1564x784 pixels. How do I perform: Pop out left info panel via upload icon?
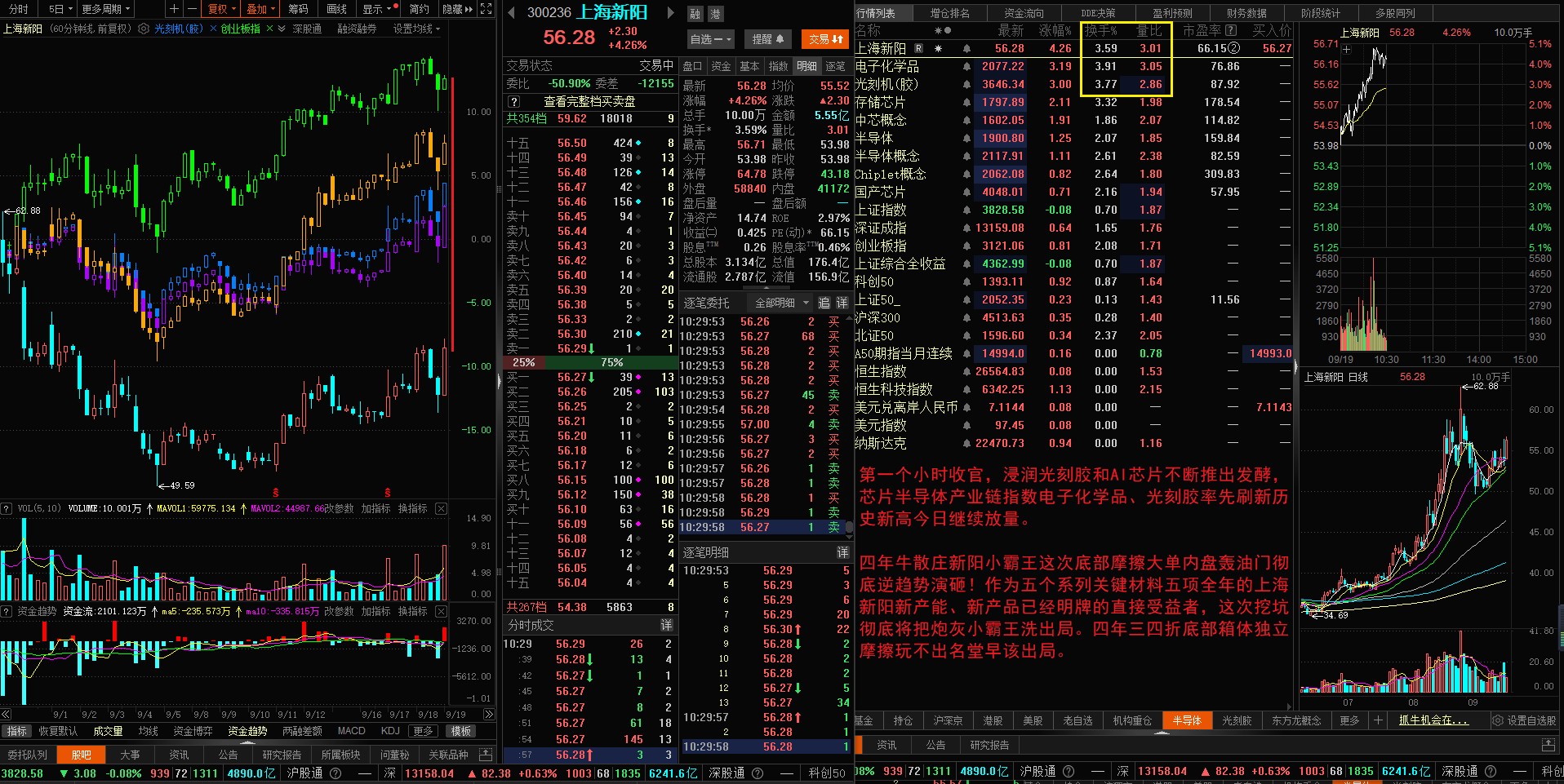coord(486,755)
